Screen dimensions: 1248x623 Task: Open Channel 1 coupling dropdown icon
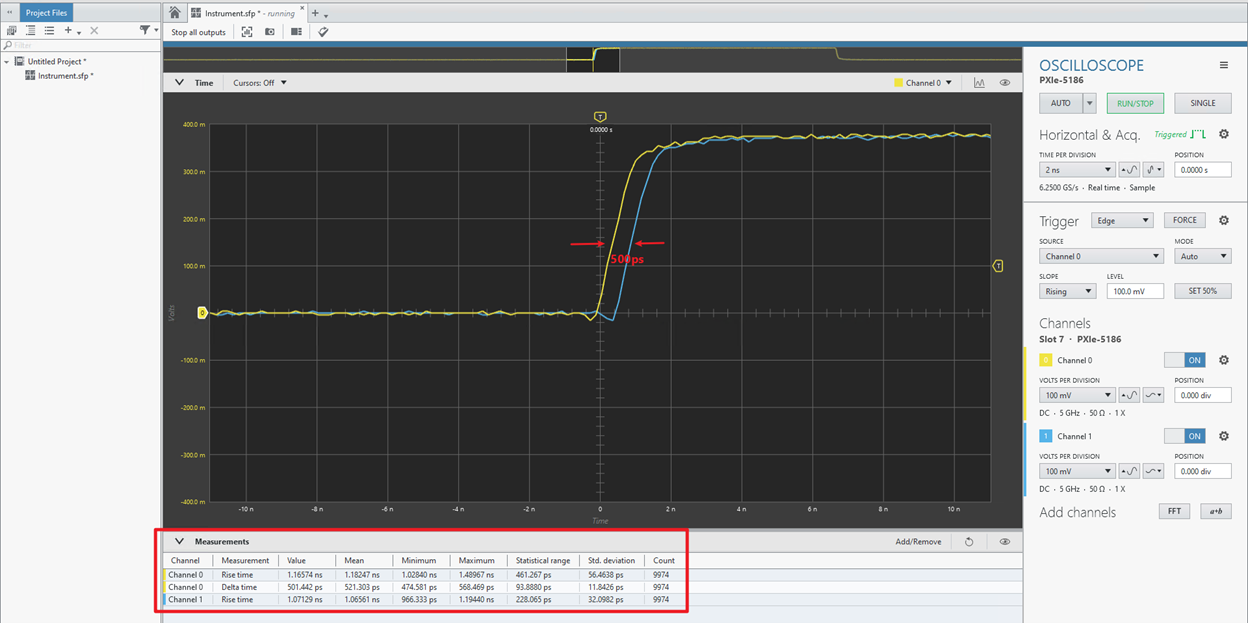coord(1154,471)
